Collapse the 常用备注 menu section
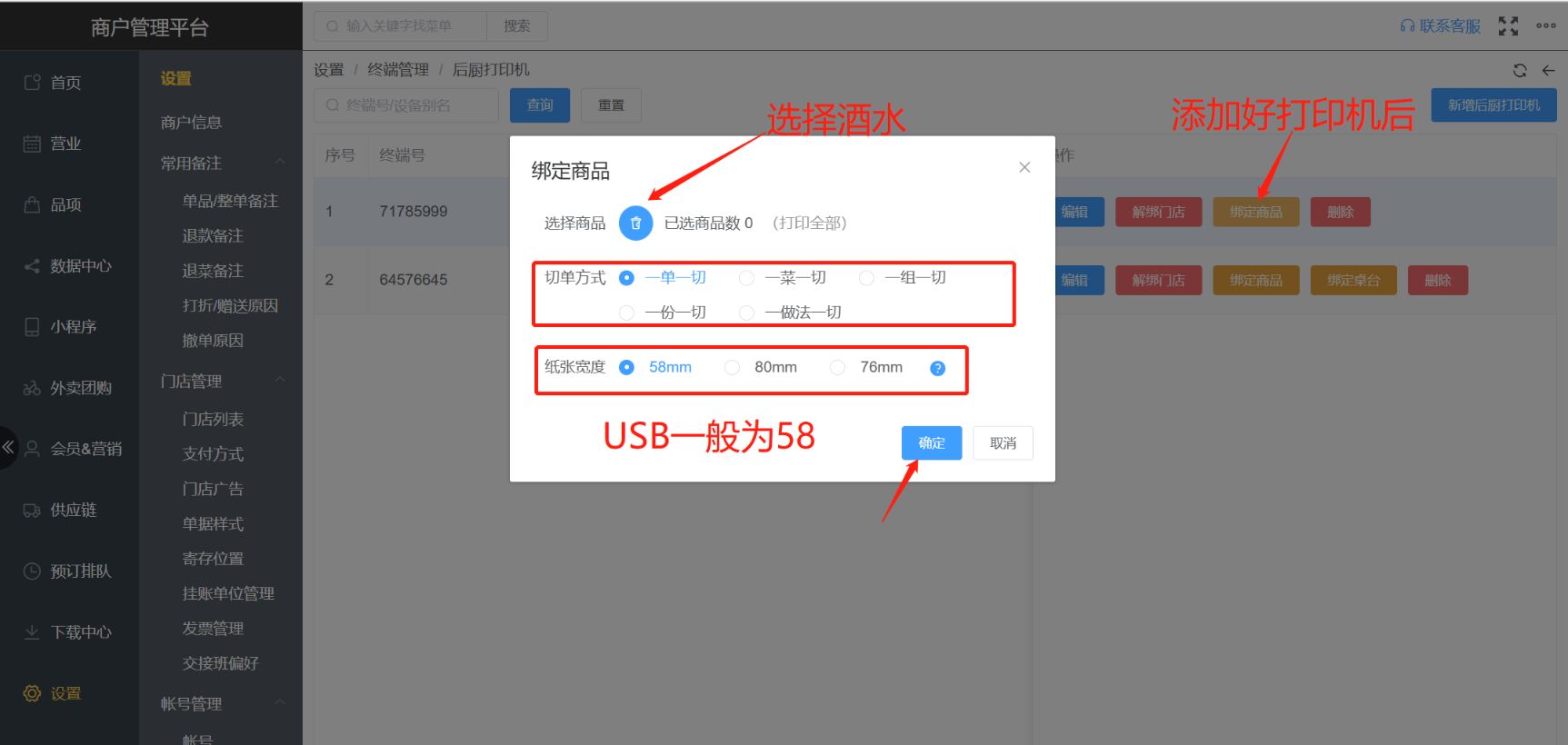The height and width of the screenshot is (745, 1568). 280,163
